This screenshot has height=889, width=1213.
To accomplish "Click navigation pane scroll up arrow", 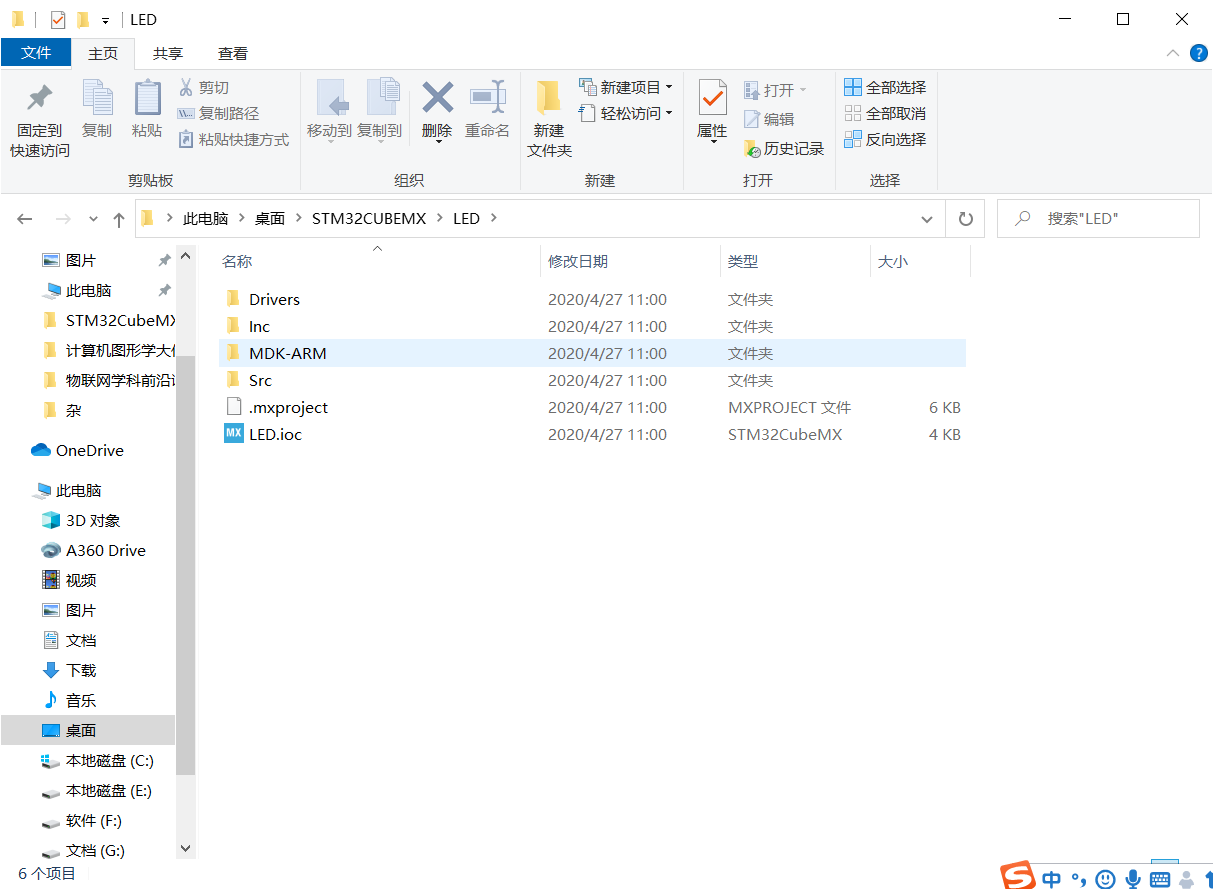I will click(185, 256).
